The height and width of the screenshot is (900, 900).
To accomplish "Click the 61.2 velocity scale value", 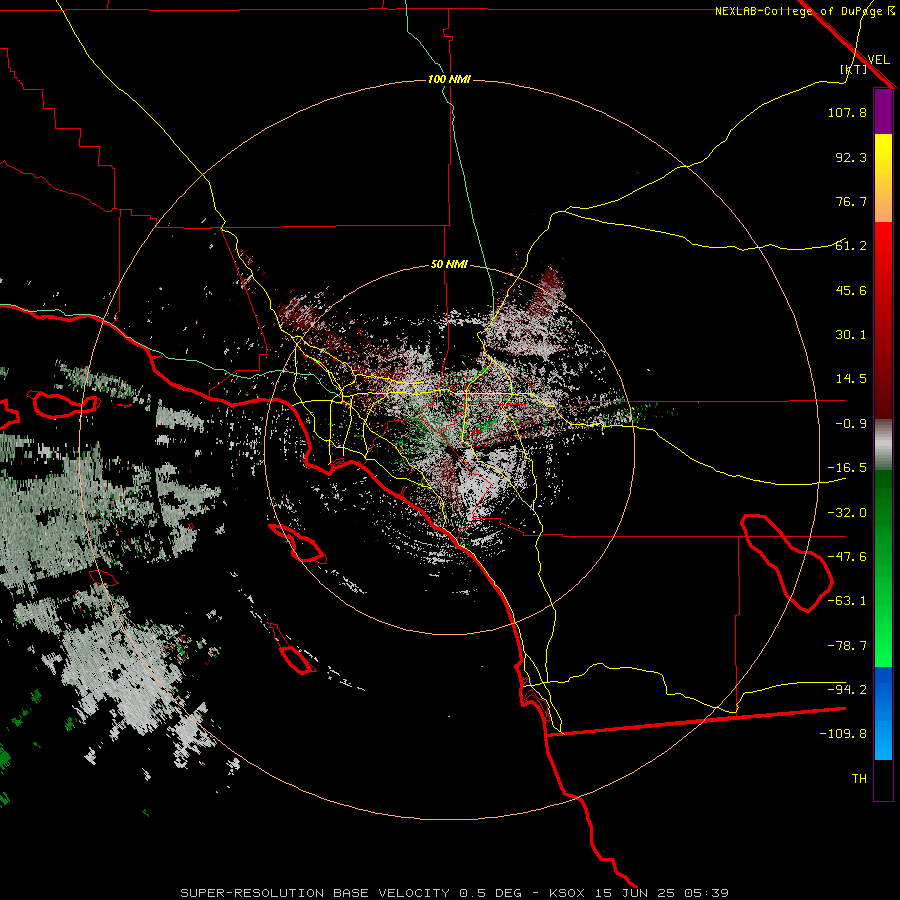I will coord(851,246).
